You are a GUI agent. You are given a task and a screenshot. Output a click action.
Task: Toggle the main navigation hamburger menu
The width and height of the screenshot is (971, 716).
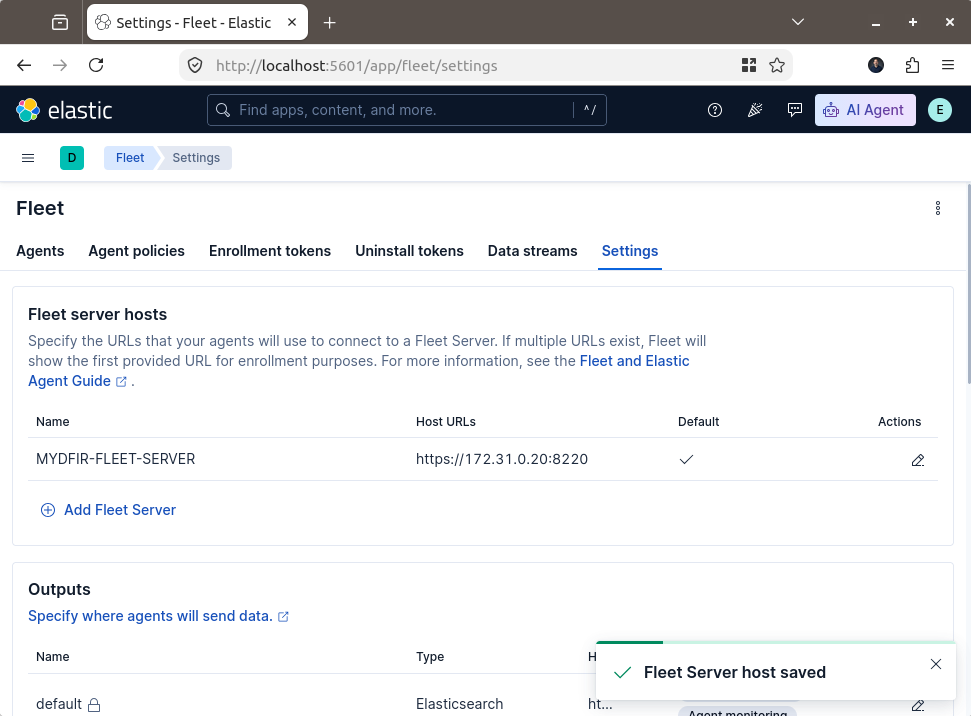coord(28,158)
